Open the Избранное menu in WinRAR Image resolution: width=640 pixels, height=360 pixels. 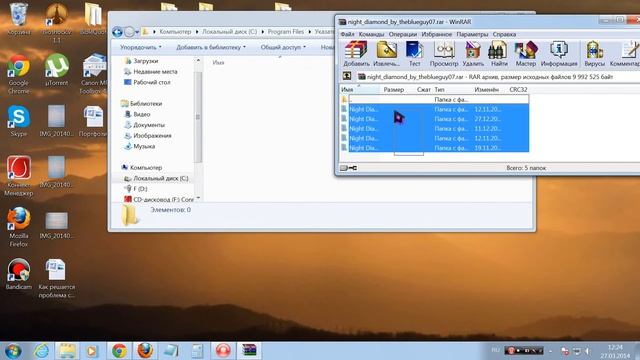point(436,34)
